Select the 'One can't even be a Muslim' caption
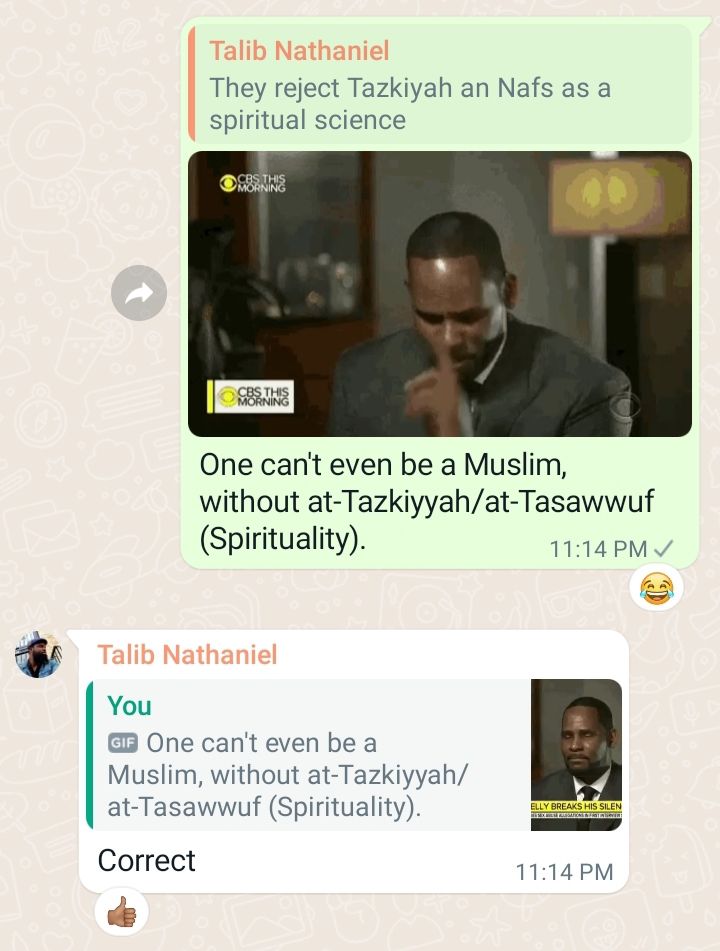Screen dimensions: 720x951 [x=427, y=502]
